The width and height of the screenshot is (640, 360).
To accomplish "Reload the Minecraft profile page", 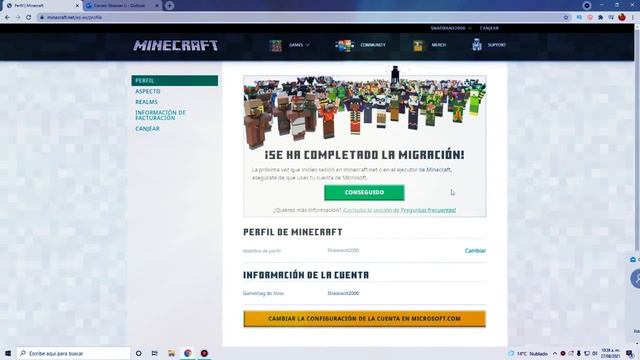I will tap(28, 17).
